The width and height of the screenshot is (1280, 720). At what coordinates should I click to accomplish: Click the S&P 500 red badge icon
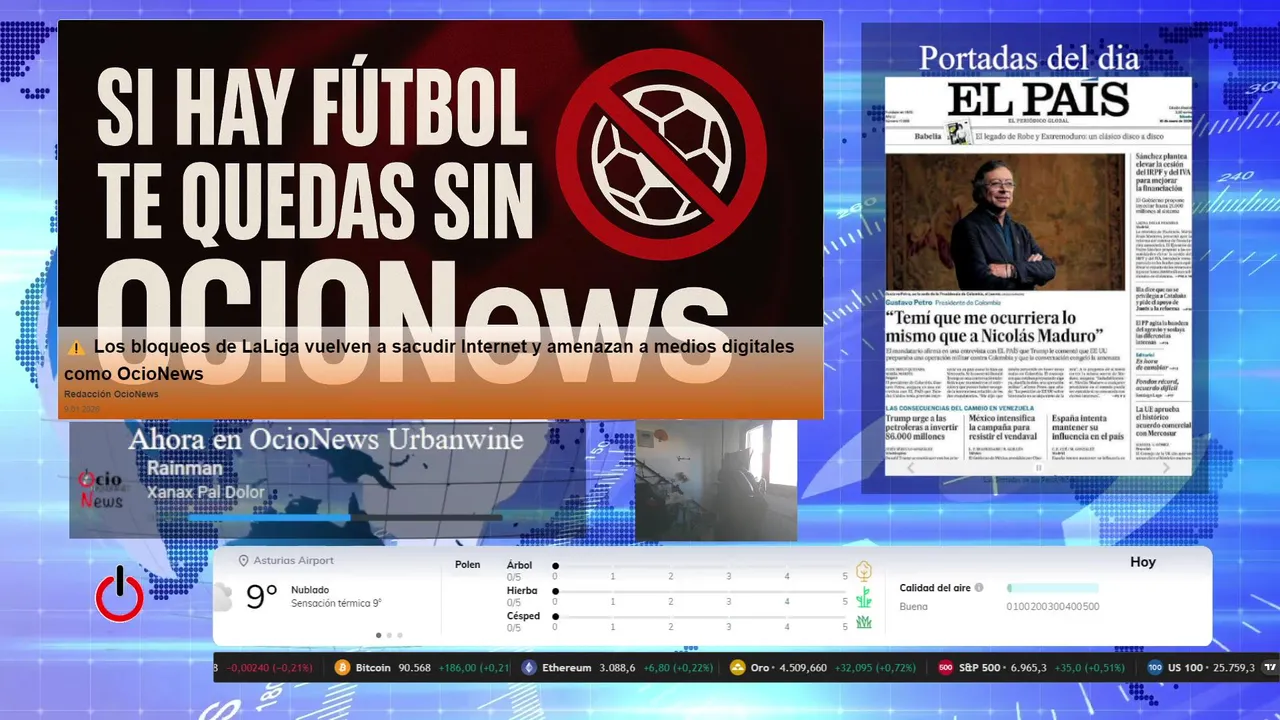click(945, 668)
